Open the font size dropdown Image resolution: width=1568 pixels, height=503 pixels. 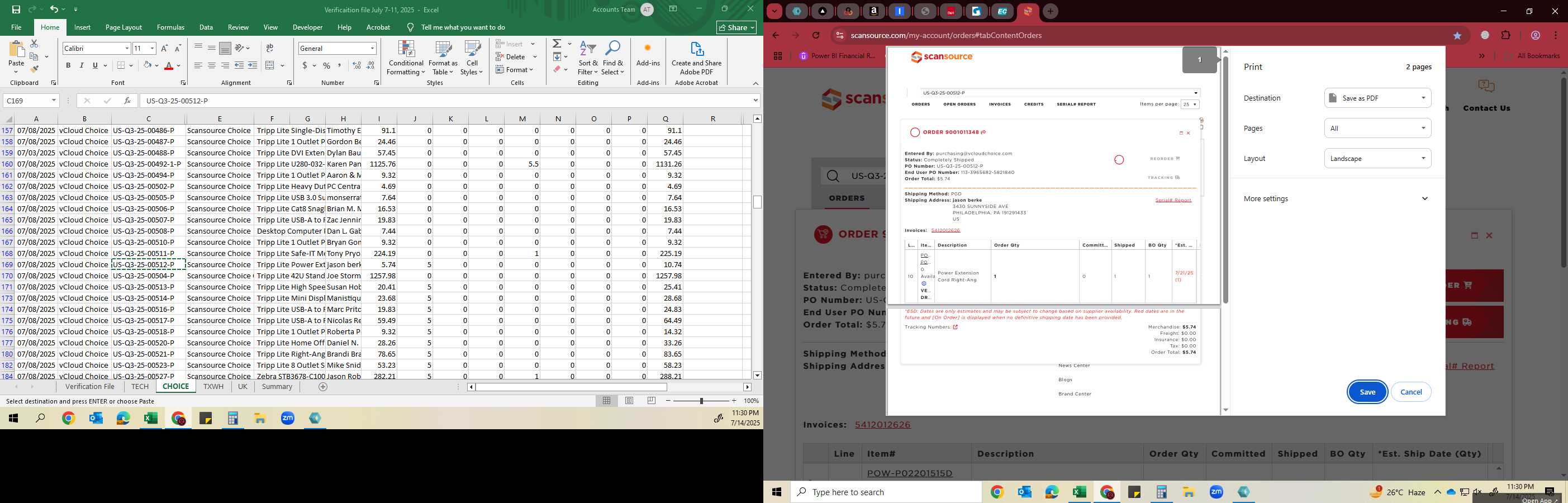coord(152,48)
